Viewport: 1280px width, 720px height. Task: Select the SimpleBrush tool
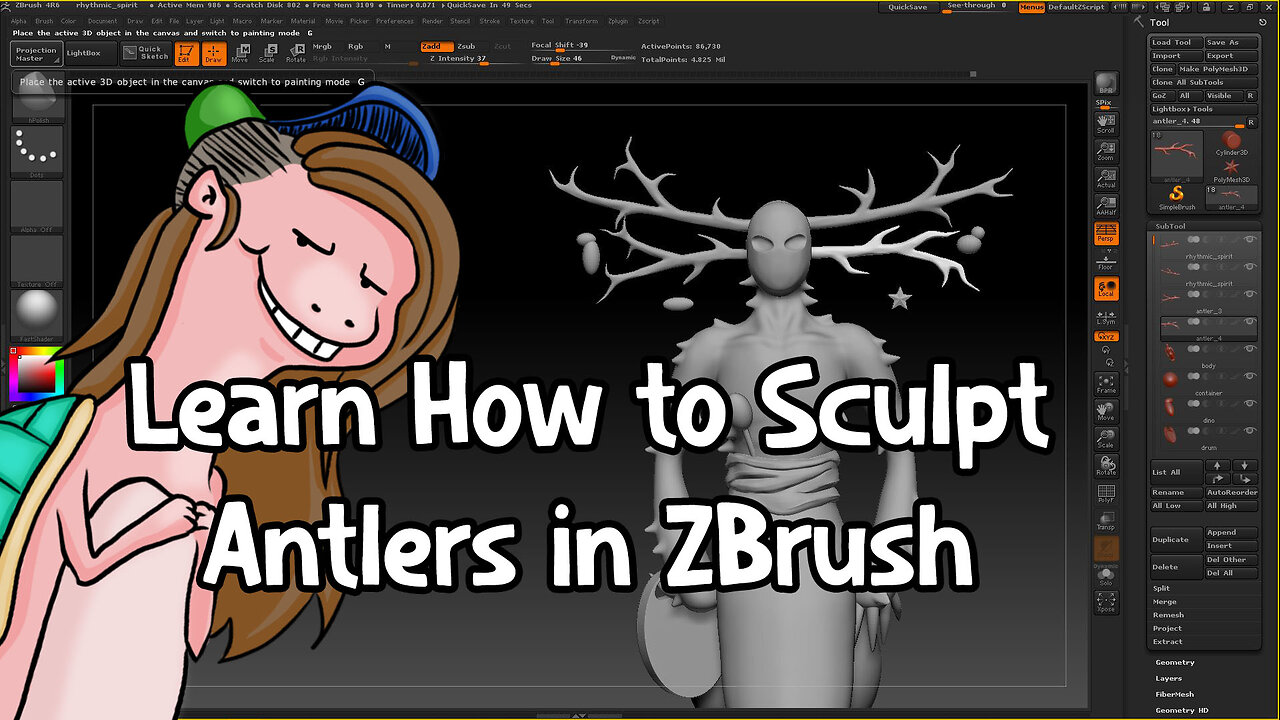pyautogui.click(x=1177, y=197)
